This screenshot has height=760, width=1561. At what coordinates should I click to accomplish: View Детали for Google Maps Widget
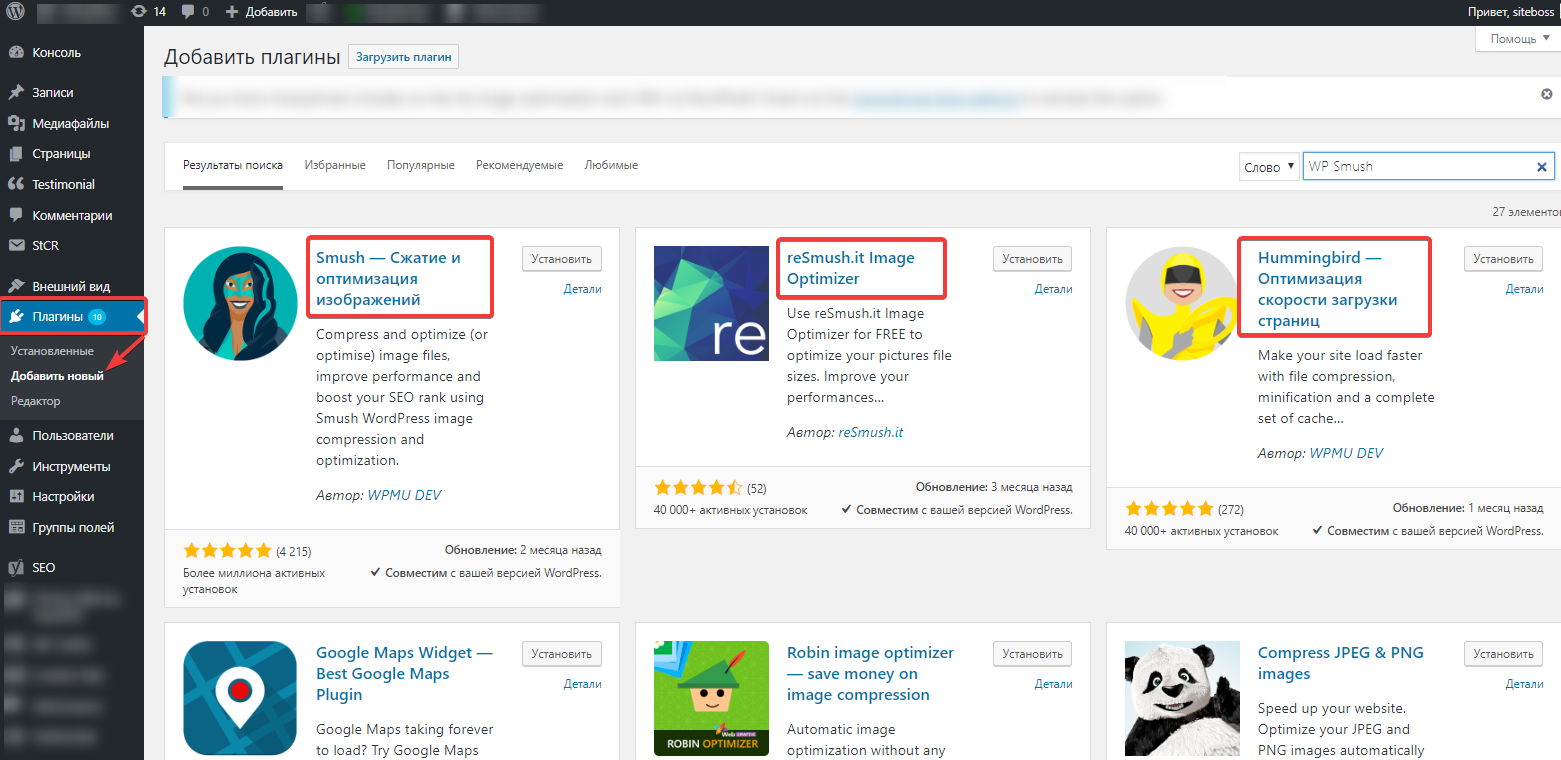[x=582, y=684]
